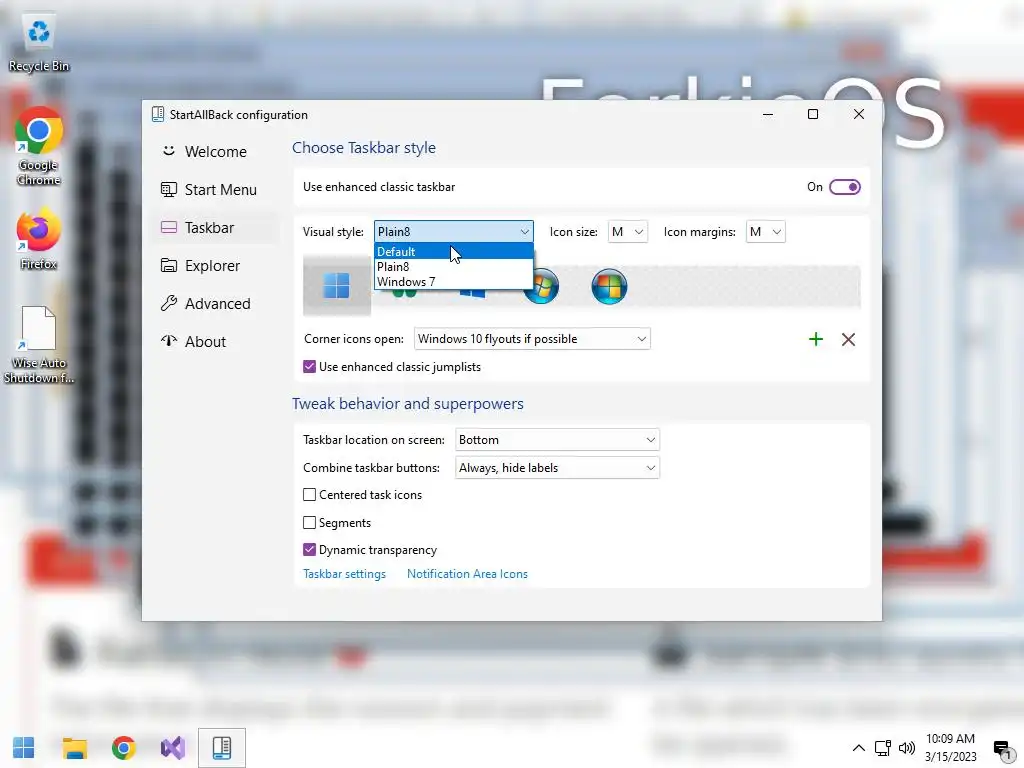
Task: Choose the rightmost glossy orb start button
Action: coord(609,287)
